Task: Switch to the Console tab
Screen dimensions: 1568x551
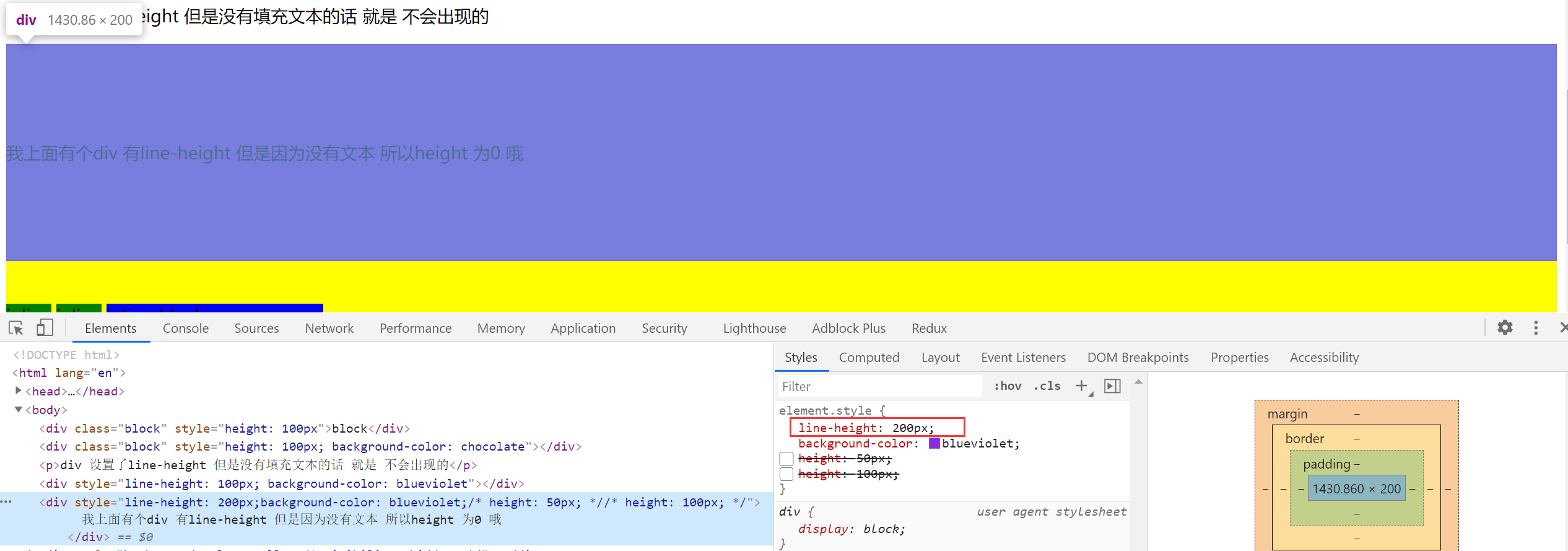Action: click(185, 328)
